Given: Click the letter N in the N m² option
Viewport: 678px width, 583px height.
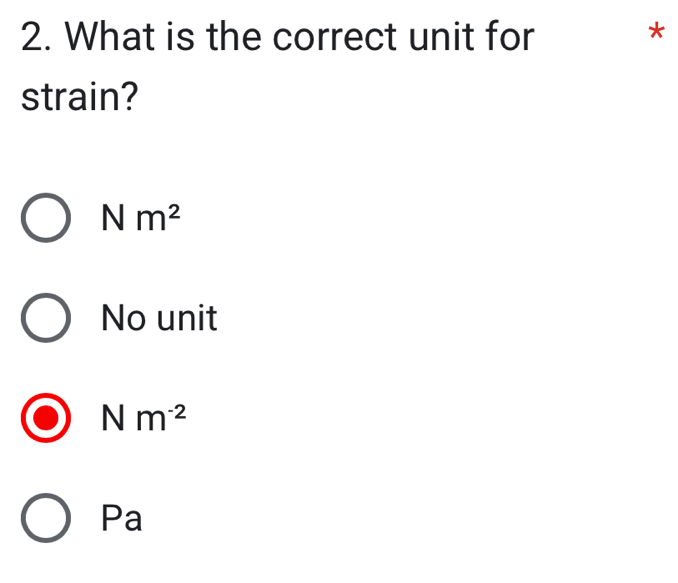Looking at the screenshot, I should coord(112,219).
